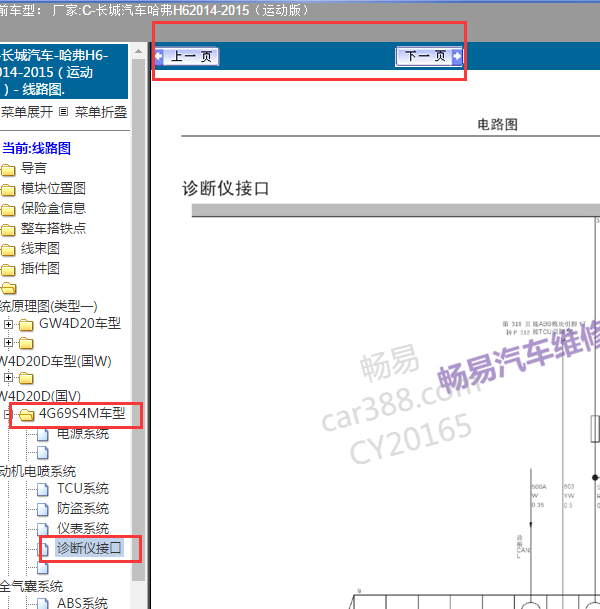The image size is (600, 609).
Task: Click folder icon next to 插件图
Action: pos(8,270)
